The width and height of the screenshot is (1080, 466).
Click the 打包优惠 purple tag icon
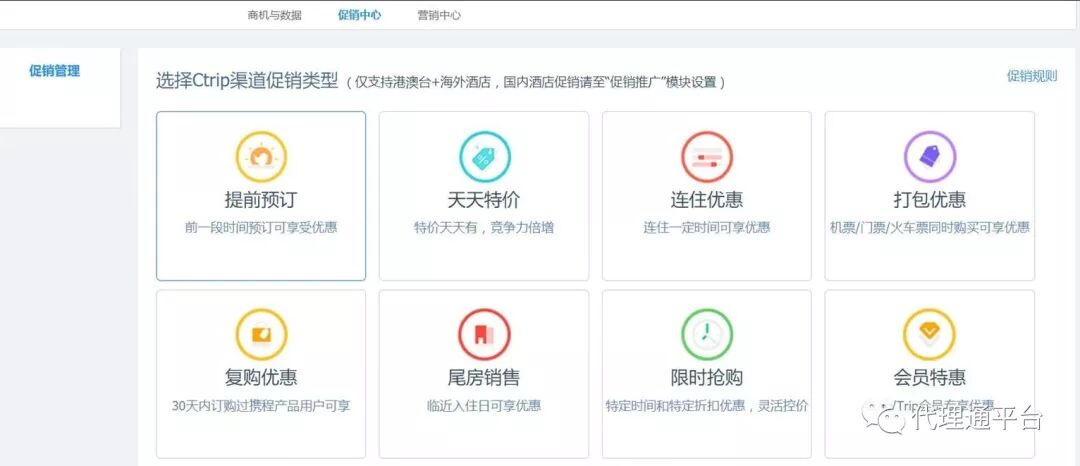click(x=930, y=157)
